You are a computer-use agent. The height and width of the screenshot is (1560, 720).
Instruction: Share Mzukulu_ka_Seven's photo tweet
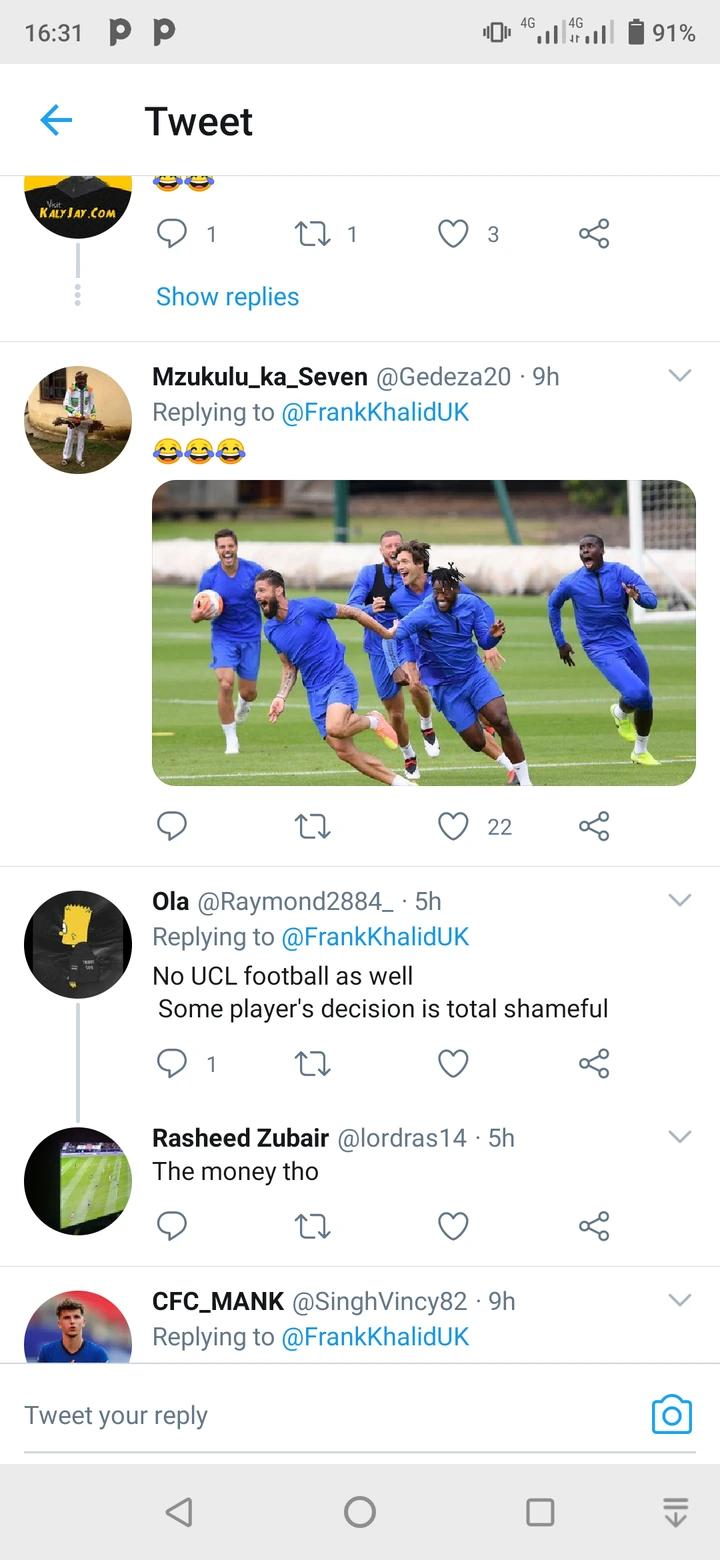point(594,826)
